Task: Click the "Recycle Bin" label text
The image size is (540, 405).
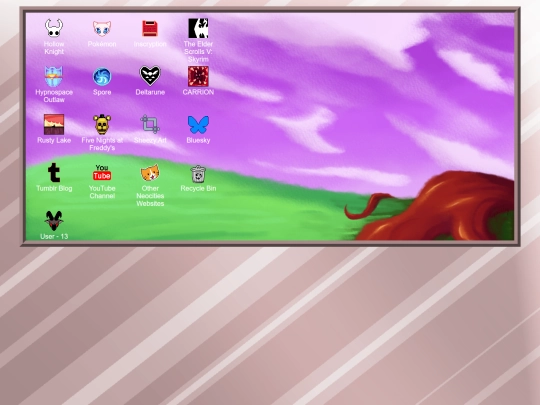Action: [x=198, y=188]
